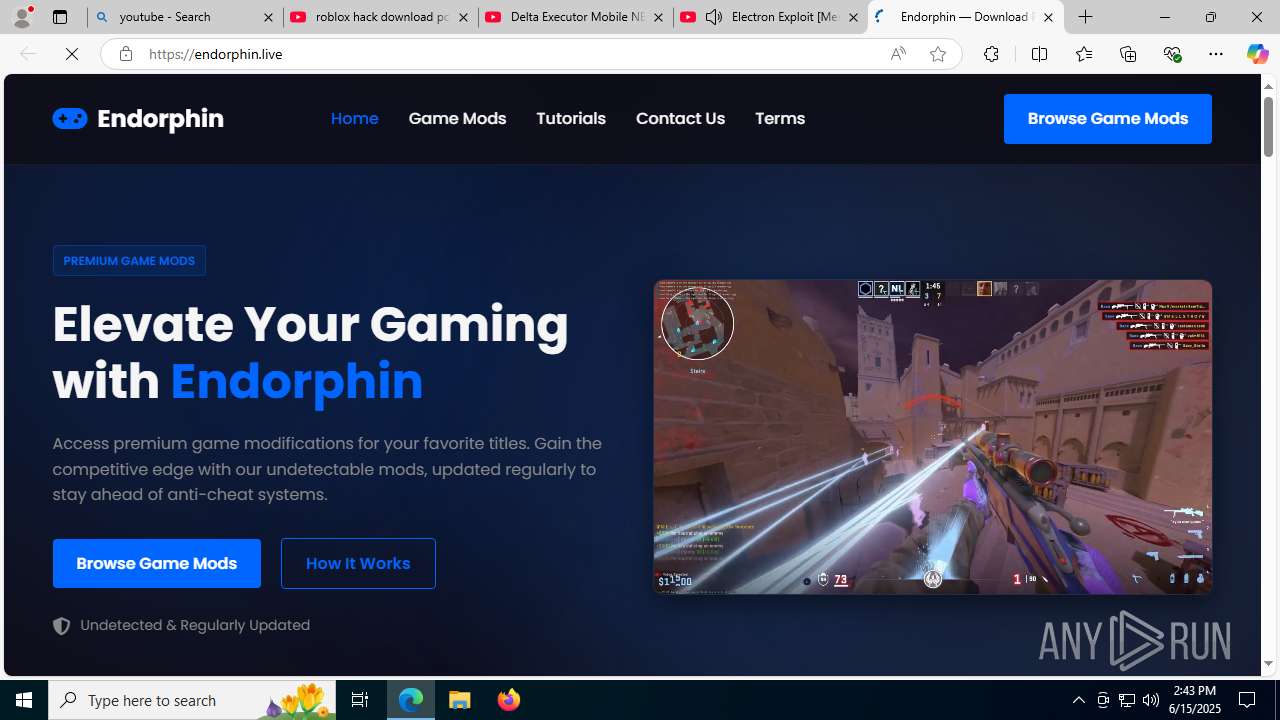Viewport: 1280px width, 720px height.
Task: Activate Read aloud in address bar
Action: pos(898,54)
